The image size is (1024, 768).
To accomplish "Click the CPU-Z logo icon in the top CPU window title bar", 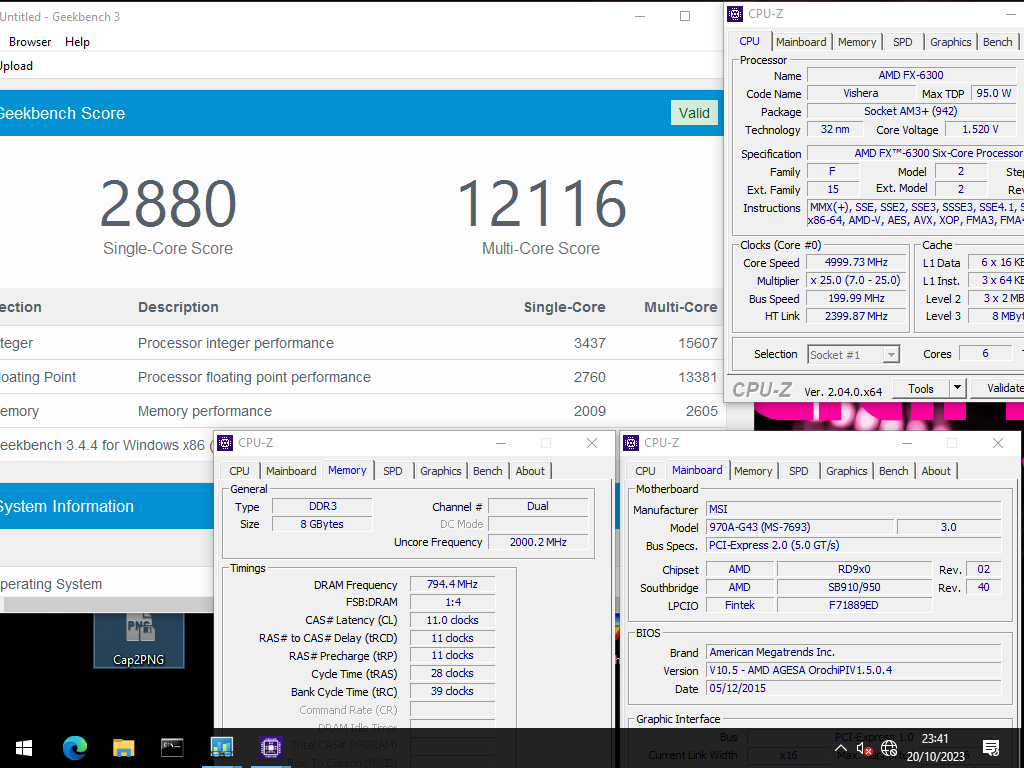I will (x=735, y=14).
